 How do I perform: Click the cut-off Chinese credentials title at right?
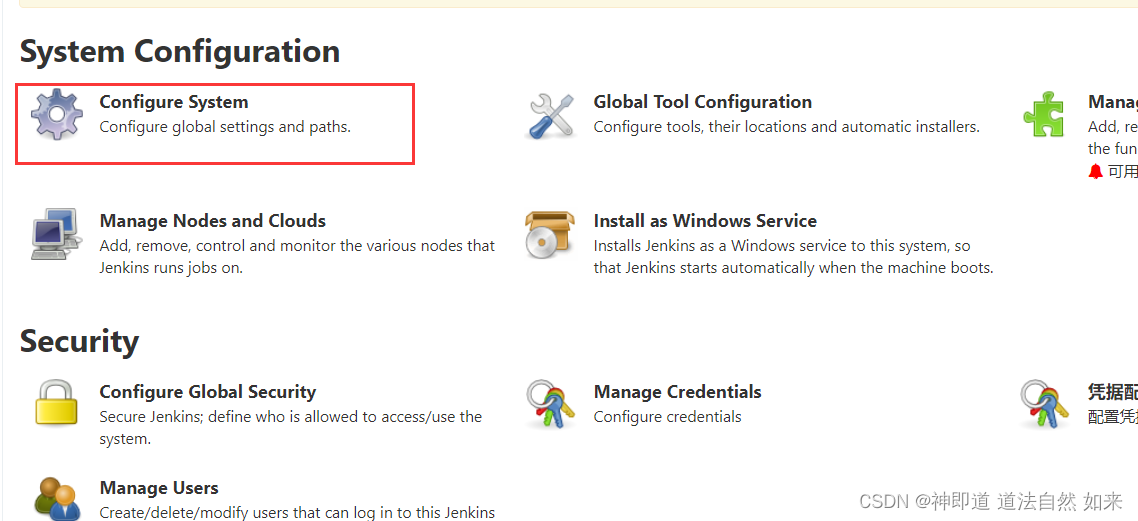pos(1112,392)
